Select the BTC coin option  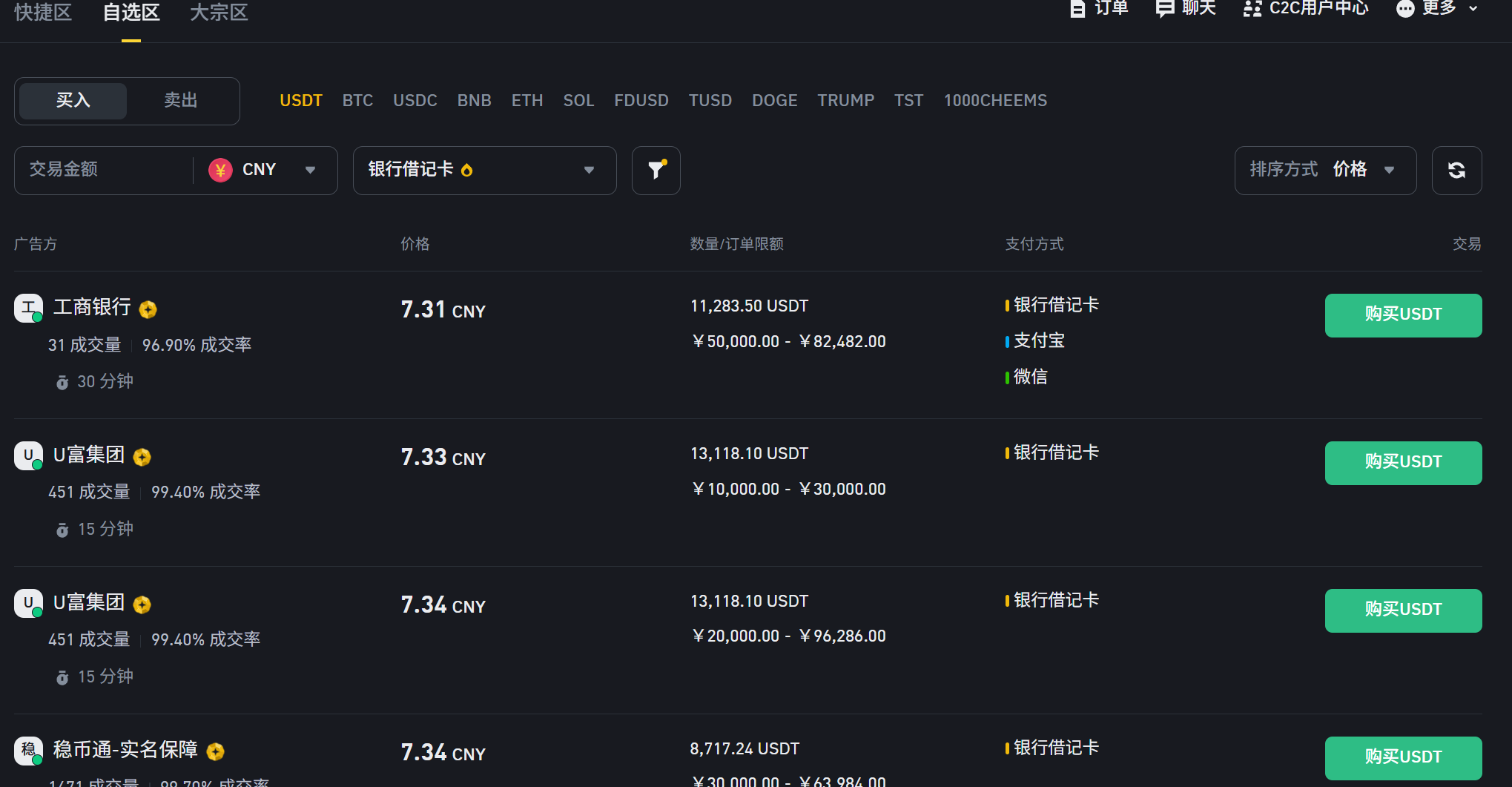tap(357, 101)
